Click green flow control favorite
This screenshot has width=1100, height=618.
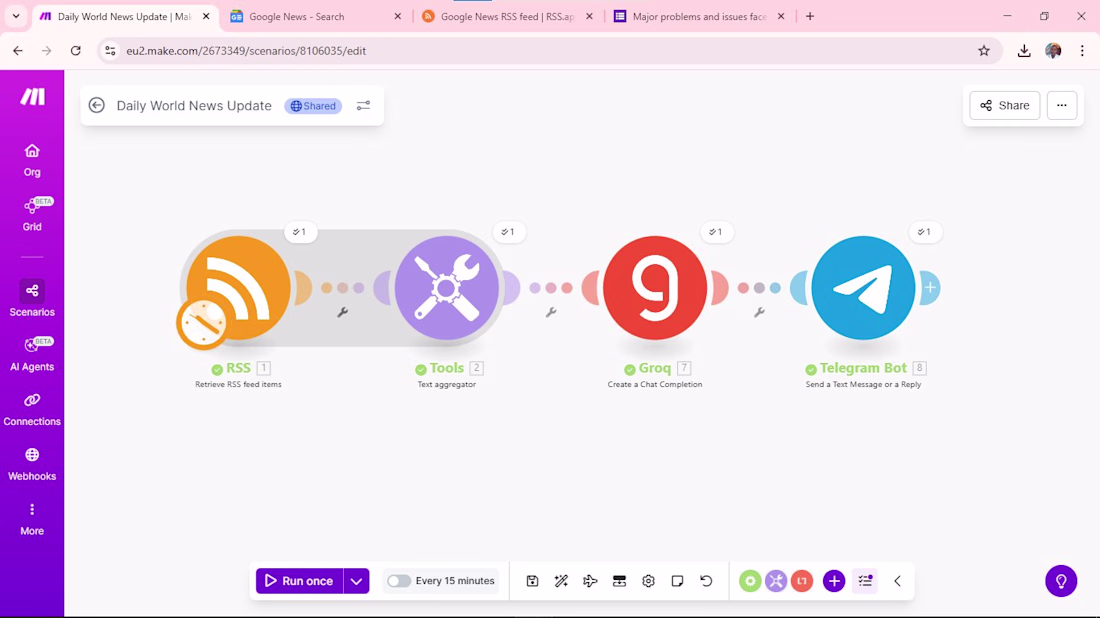click(750, 581)
